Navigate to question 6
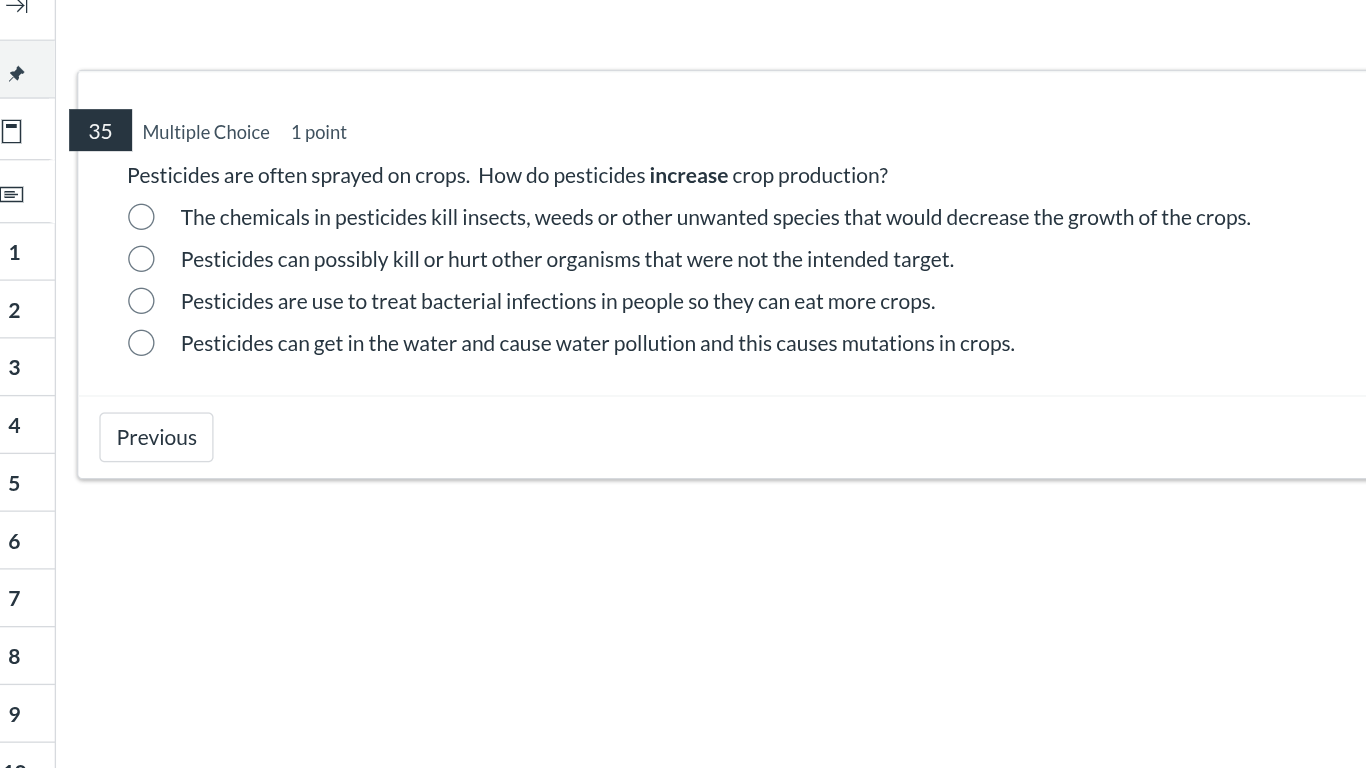The image size is (1366, 768). click(x=14, y=541)
